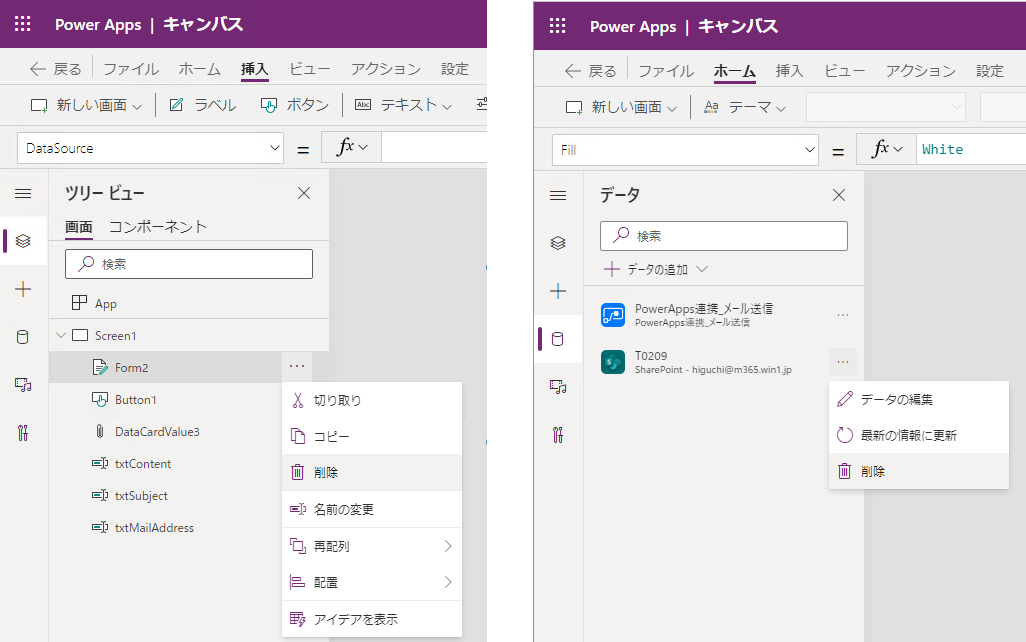
Task: Open the ファイル menu in the right window
Action: [666, 71]
